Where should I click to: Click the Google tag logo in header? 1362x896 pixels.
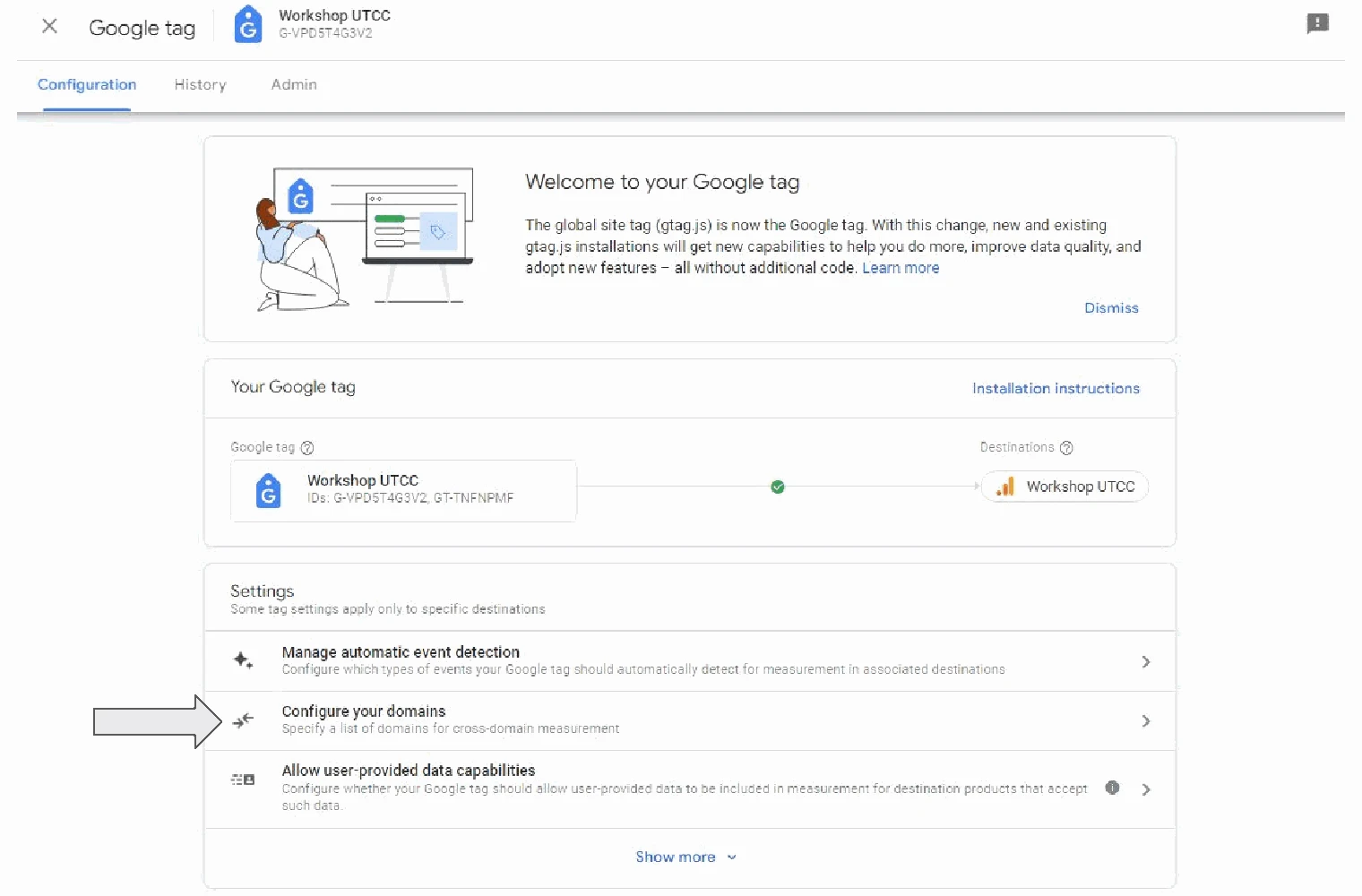(x=248, y=24)
